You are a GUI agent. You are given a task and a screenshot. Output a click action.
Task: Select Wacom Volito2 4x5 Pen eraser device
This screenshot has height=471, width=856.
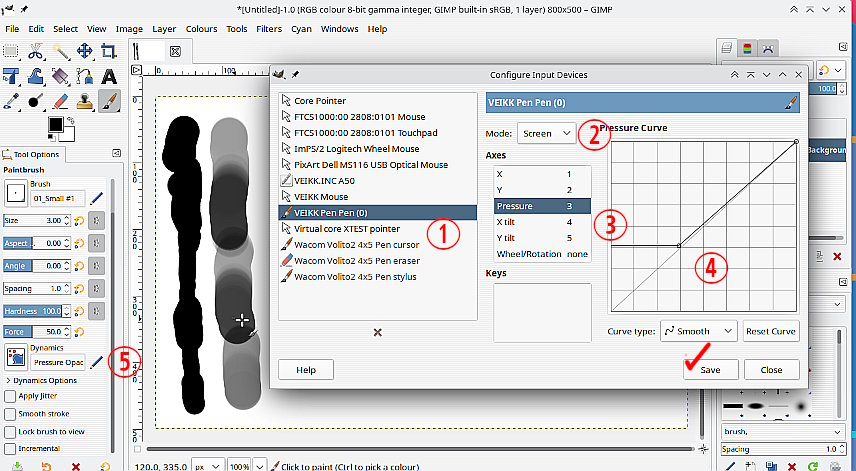tap(378, 261)
